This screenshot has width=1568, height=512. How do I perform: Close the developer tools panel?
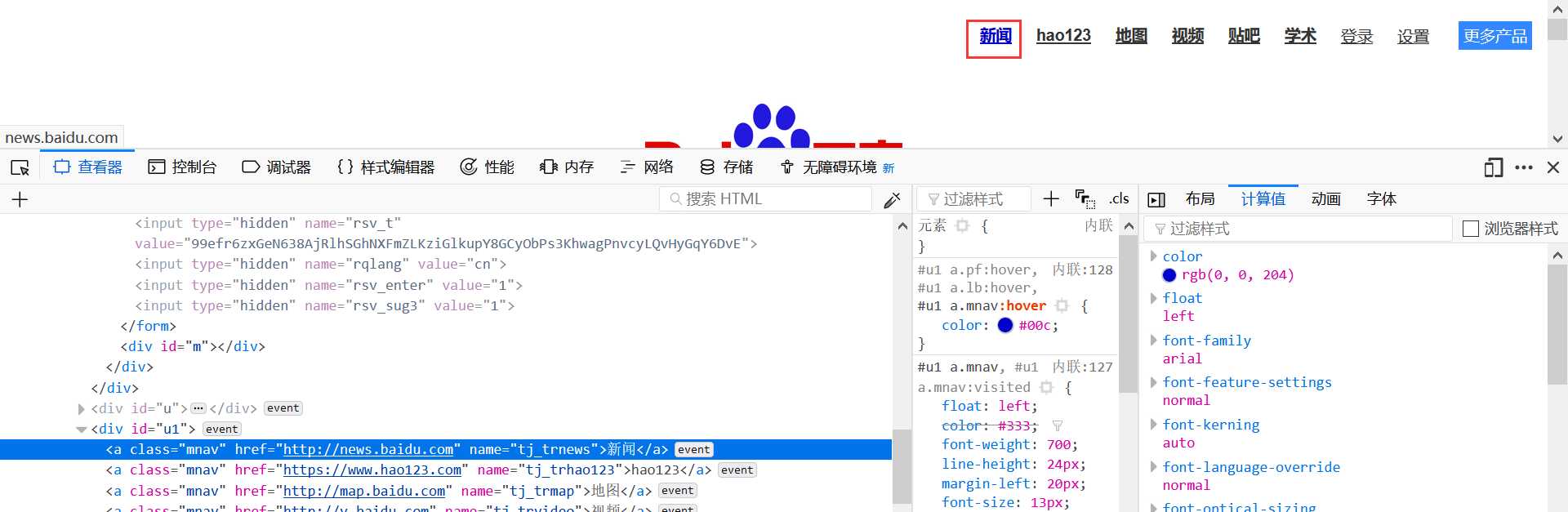pos(1553,167)
